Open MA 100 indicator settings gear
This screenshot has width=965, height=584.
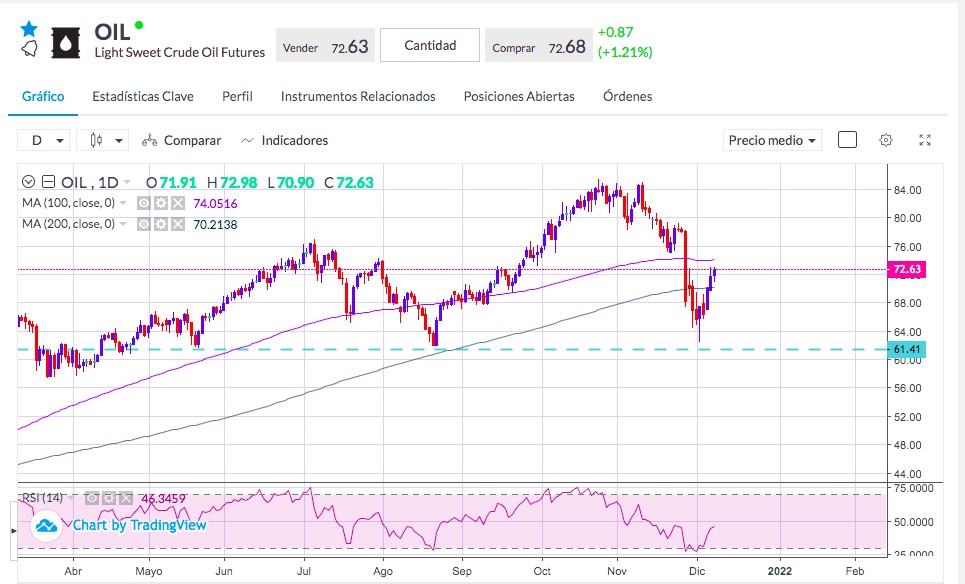point(161,204)
